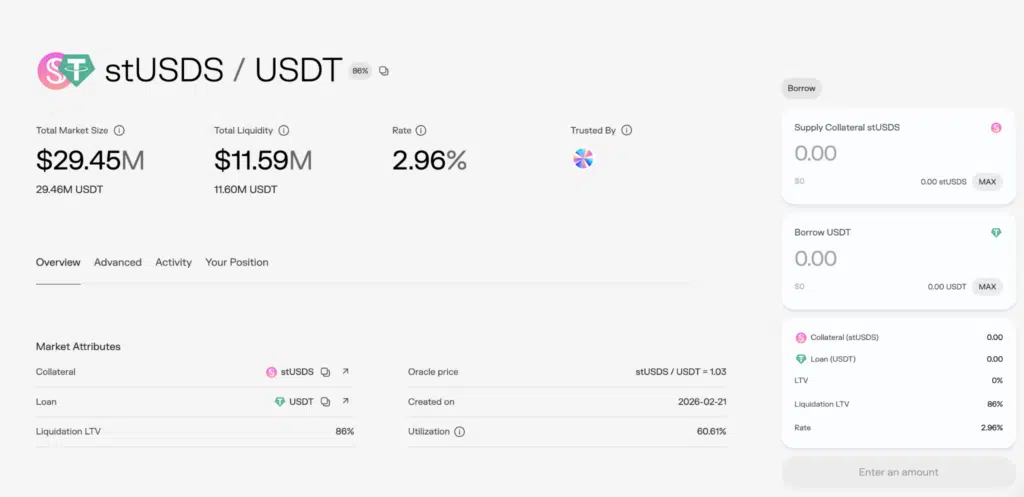Screen dimensions: 1024x497
Task: Open USDT loan external link arrow
Action: [345, 401]
